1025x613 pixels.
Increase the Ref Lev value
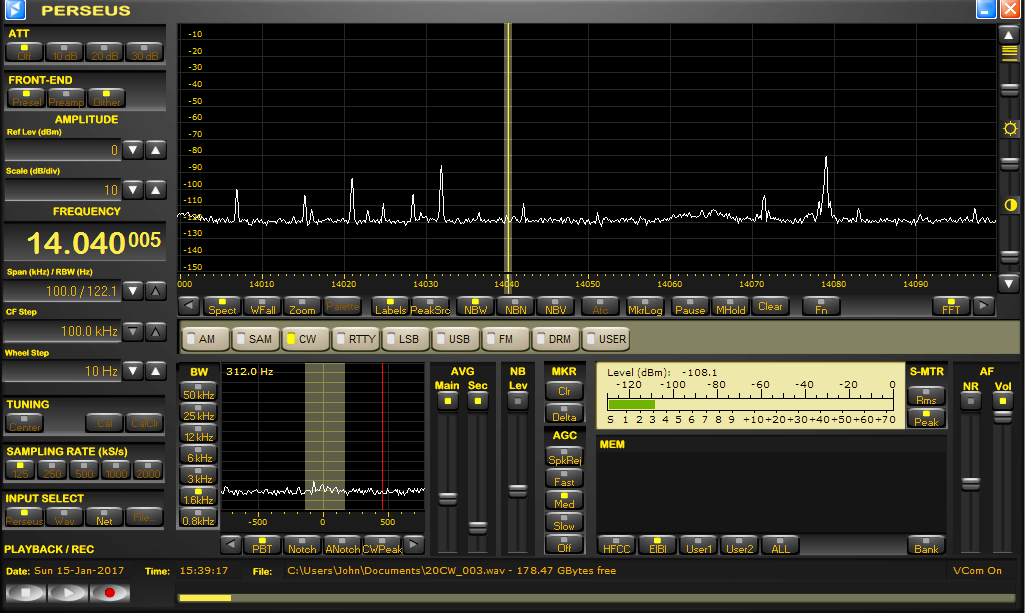tap(156, 150)
